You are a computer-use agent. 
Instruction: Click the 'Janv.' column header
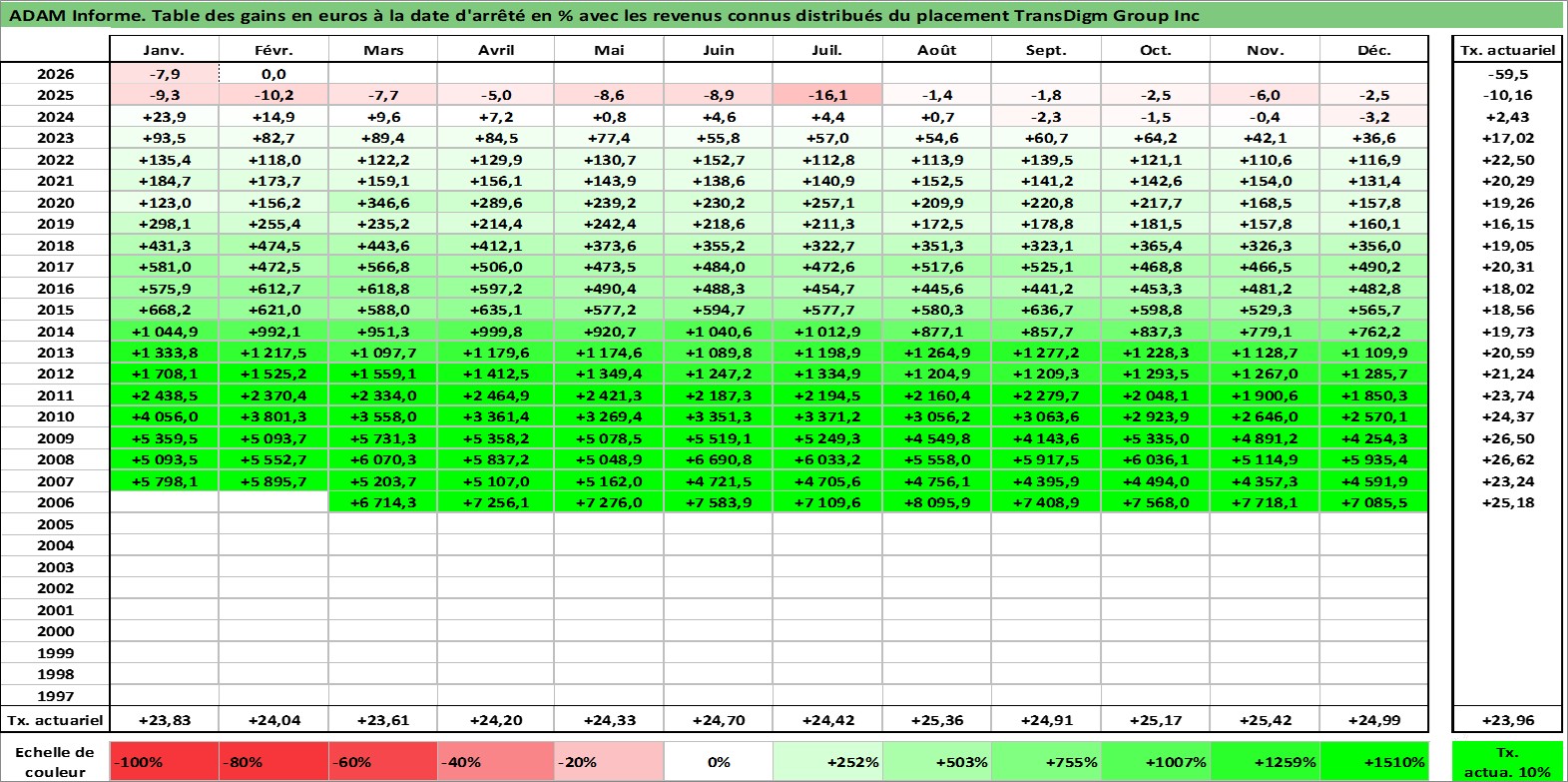coord(164,50)
